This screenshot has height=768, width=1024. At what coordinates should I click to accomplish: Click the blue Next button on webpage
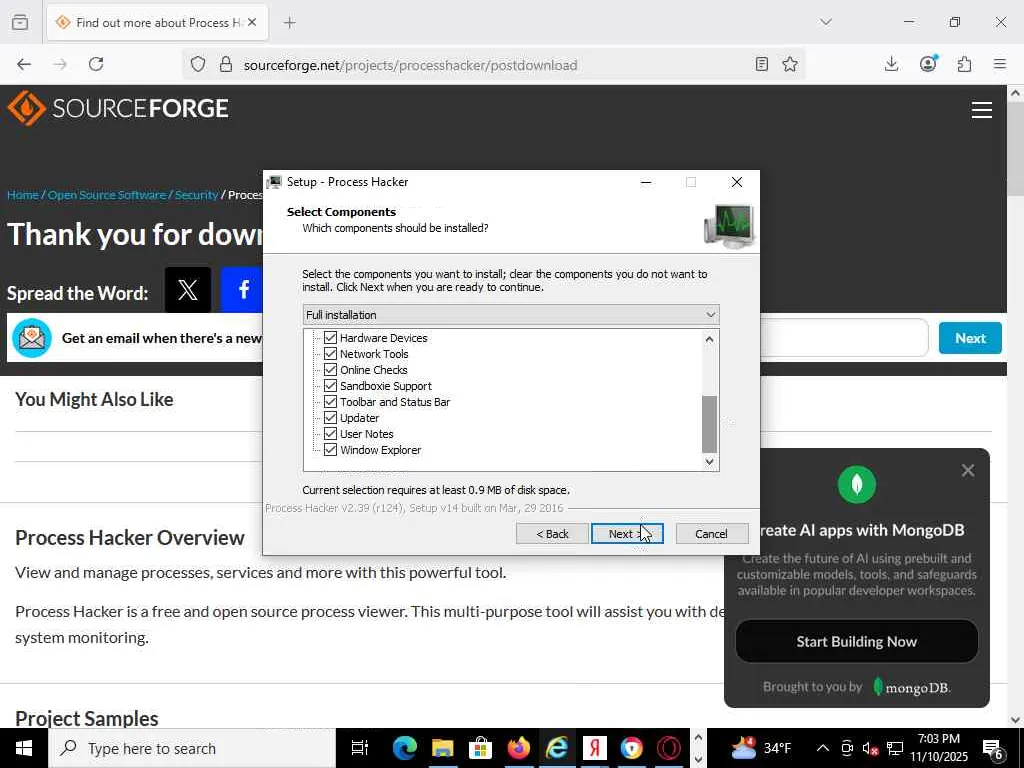coord(970,338)
